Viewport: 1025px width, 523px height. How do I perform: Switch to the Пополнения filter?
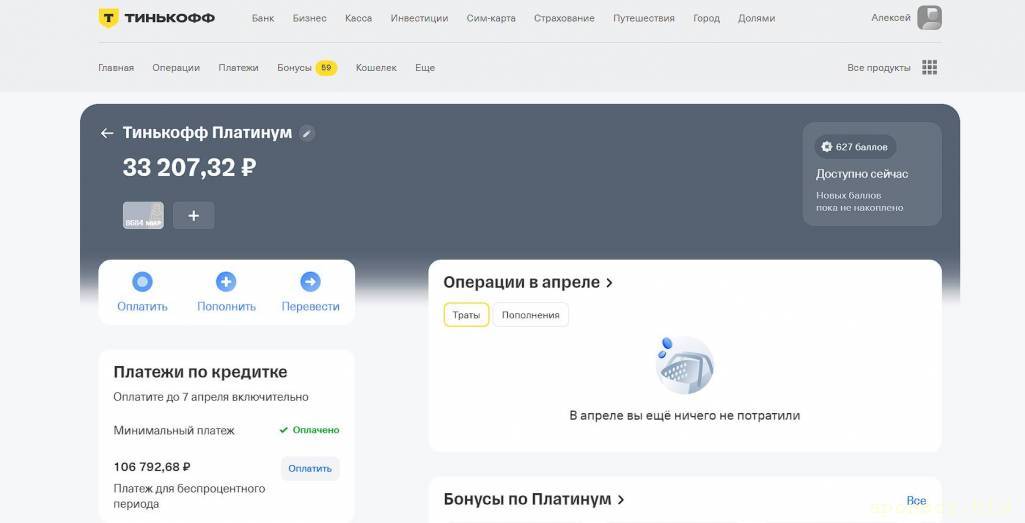[x=530, y=315]
